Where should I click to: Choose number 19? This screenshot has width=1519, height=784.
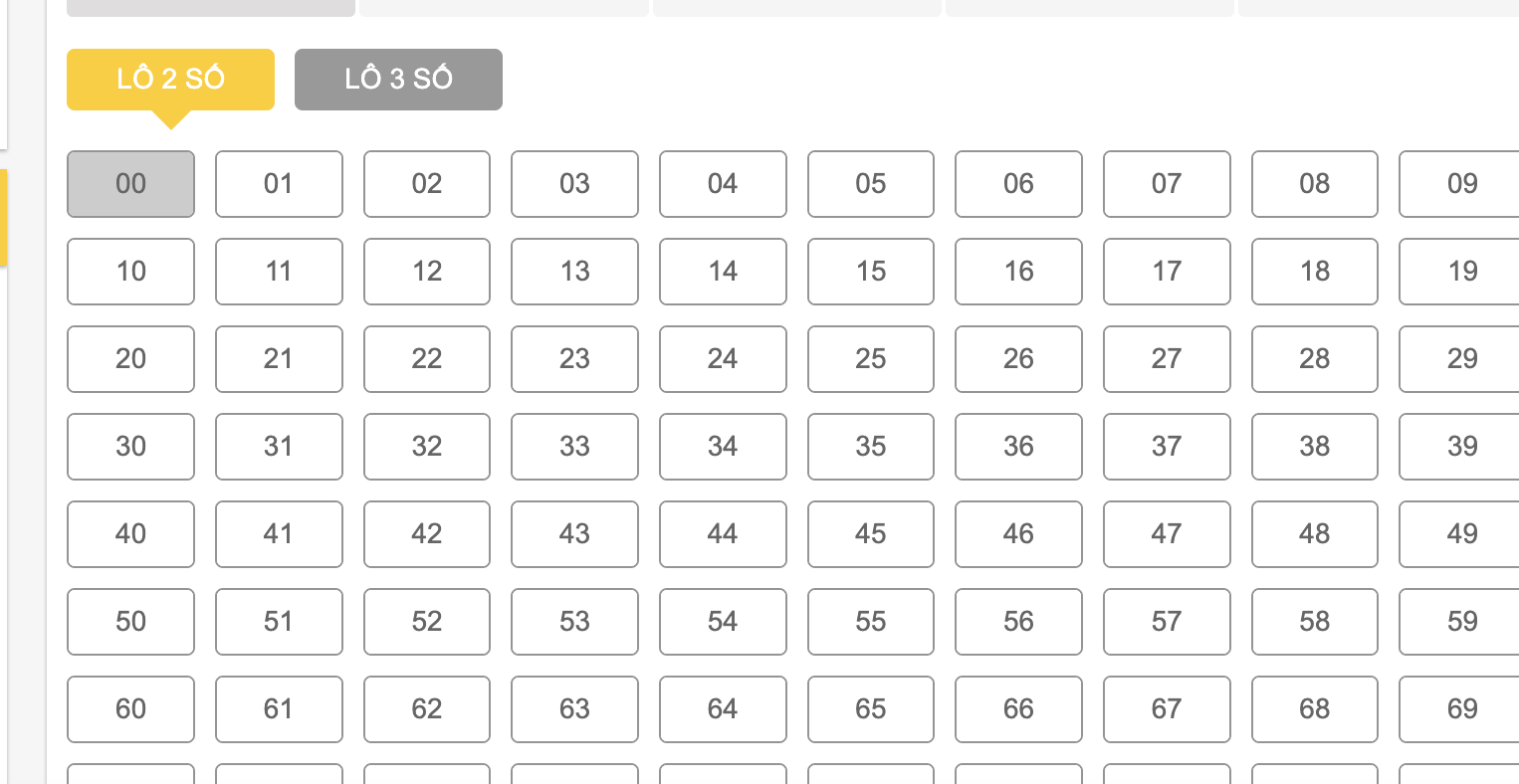[1460, 272]
